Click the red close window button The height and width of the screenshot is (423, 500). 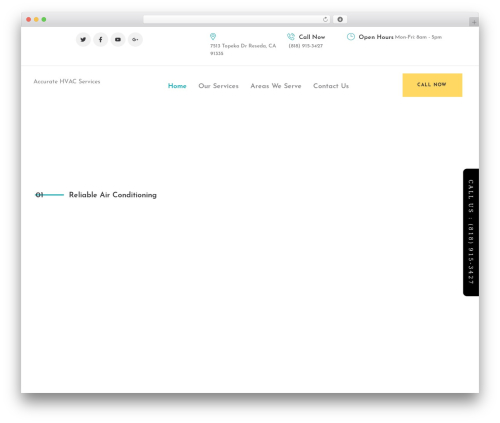(x=29, y=20)
